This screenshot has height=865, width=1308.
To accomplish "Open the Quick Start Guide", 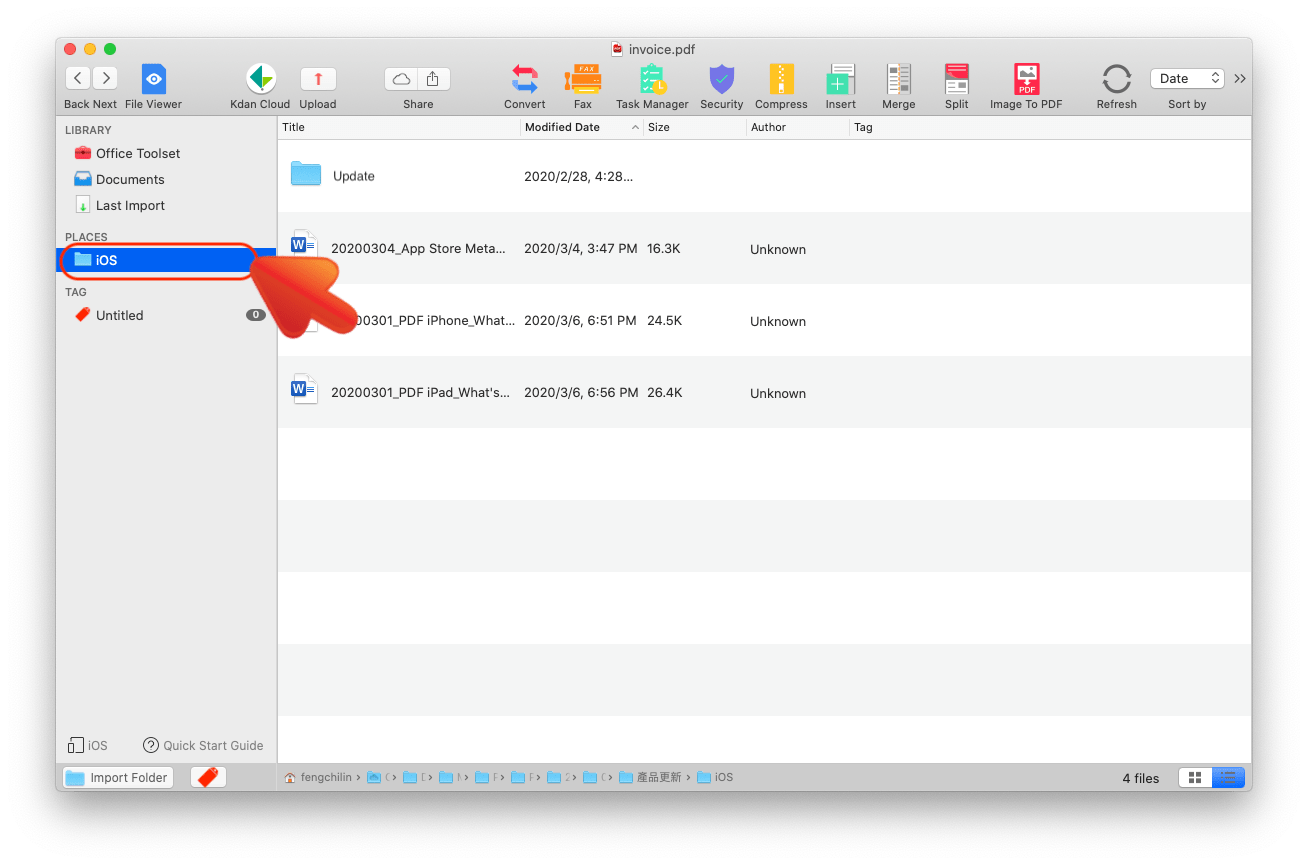I will point(203,745).
